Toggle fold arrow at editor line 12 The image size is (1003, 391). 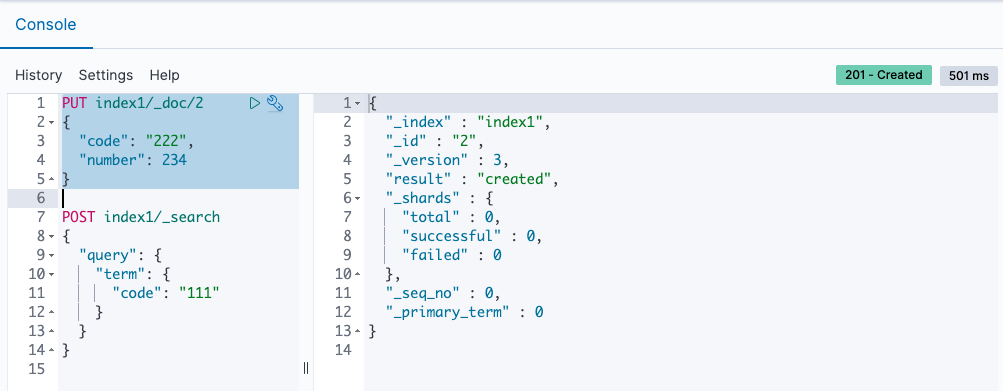click(52, 312)
